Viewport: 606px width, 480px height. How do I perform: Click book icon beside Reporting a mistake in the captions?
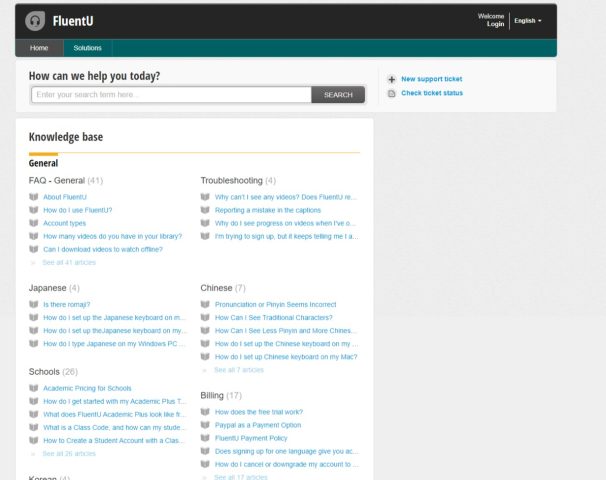[x=205, y=210]
